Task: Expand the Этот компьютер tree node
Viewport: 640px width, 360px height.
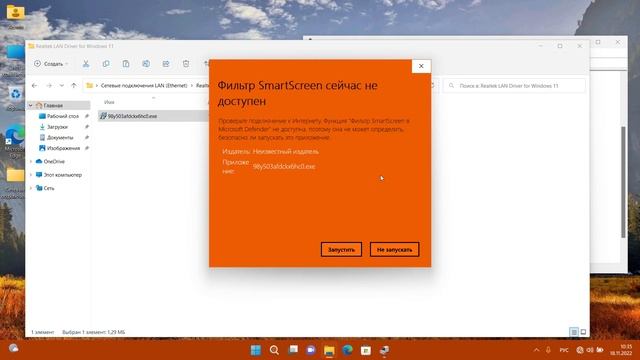Action: (x=31, y=175)
